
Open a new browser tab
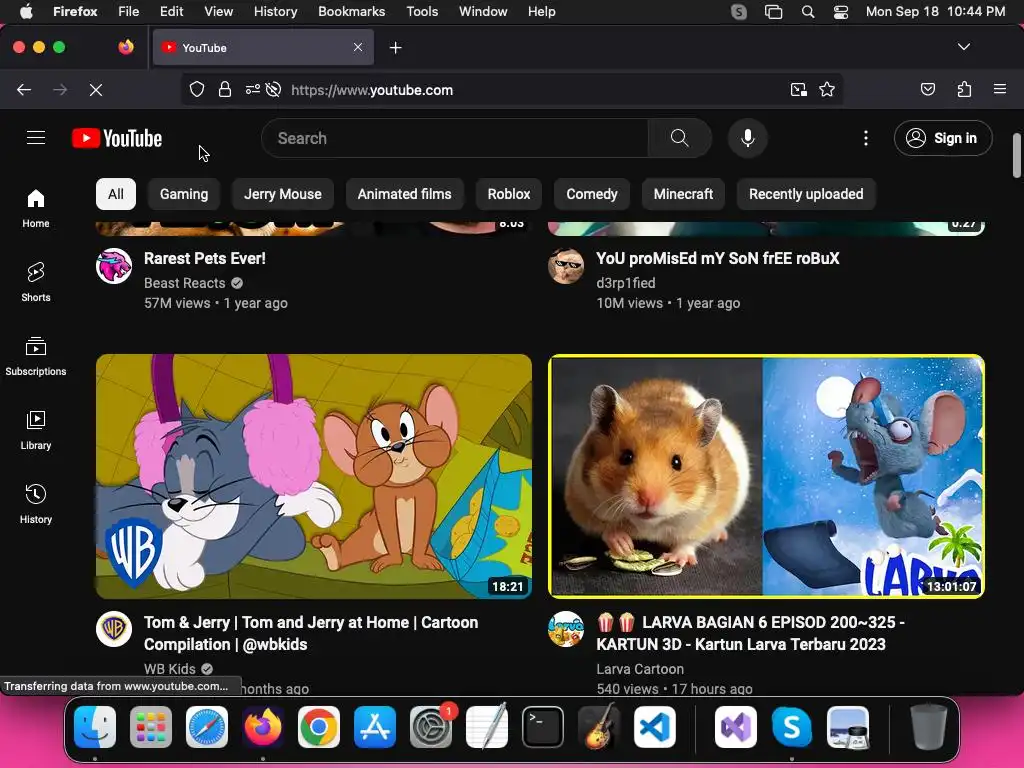[x=395, y=48]
